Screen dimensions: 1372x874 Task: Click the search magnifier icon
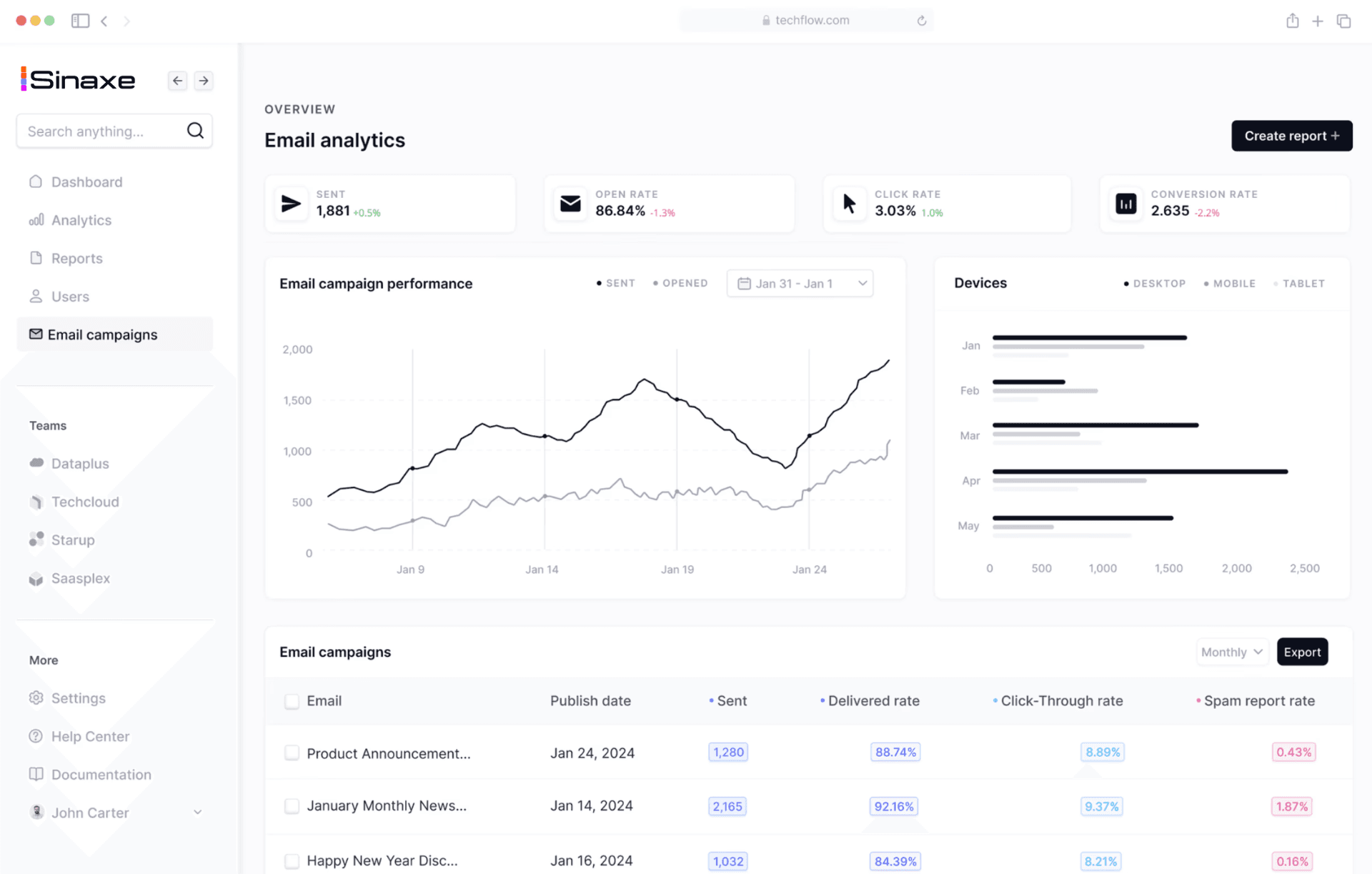[195, 131]
